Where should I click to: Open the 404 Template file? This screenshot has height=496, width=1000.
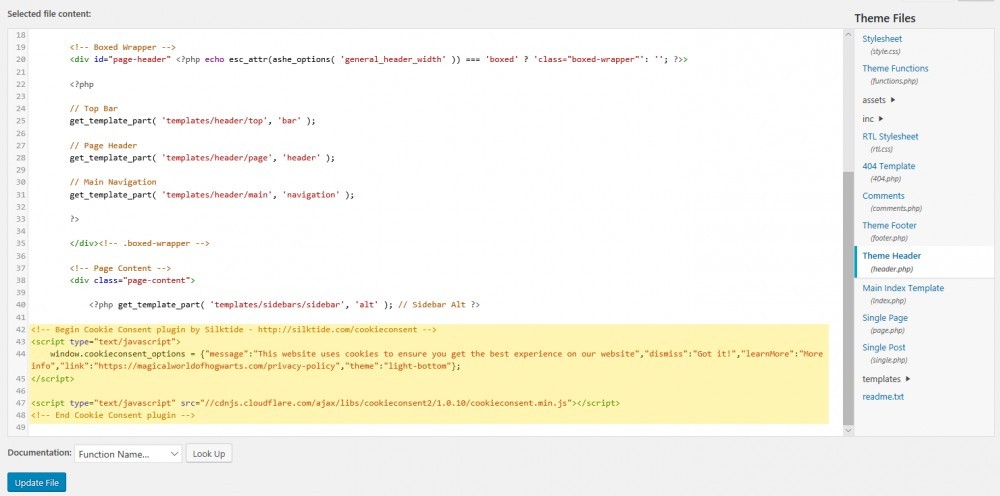pyautogui.click(x=888, y=166)
